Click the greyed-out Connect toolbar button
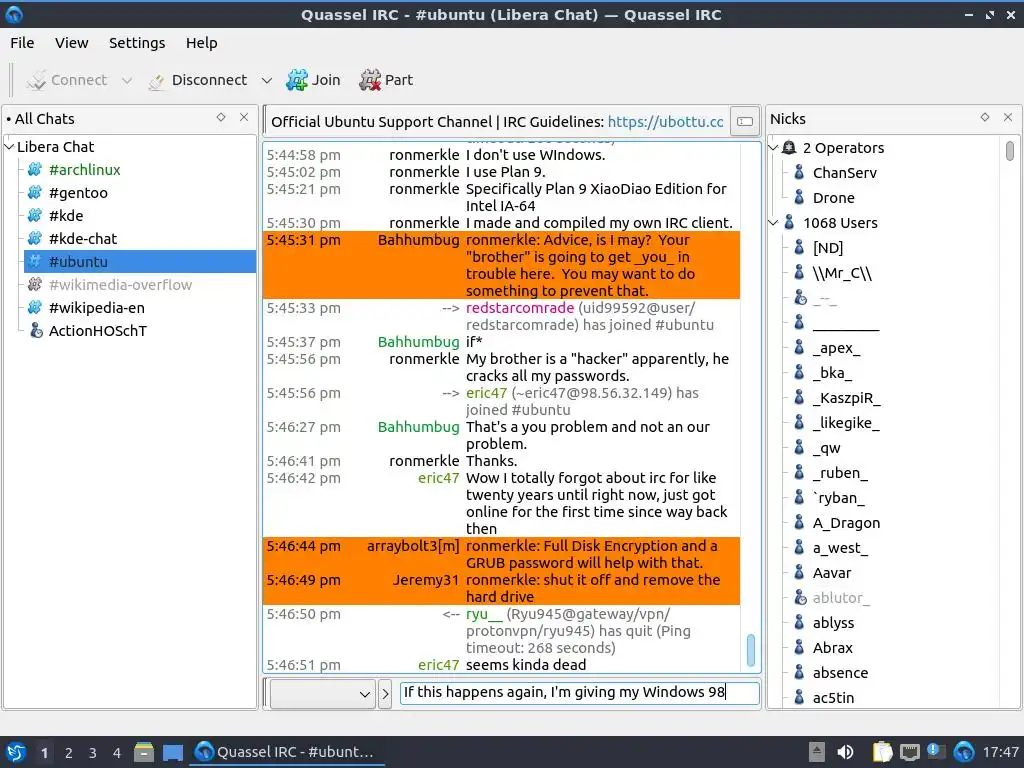The width and height of the screenshot is (1024, 768). (67, 80)
